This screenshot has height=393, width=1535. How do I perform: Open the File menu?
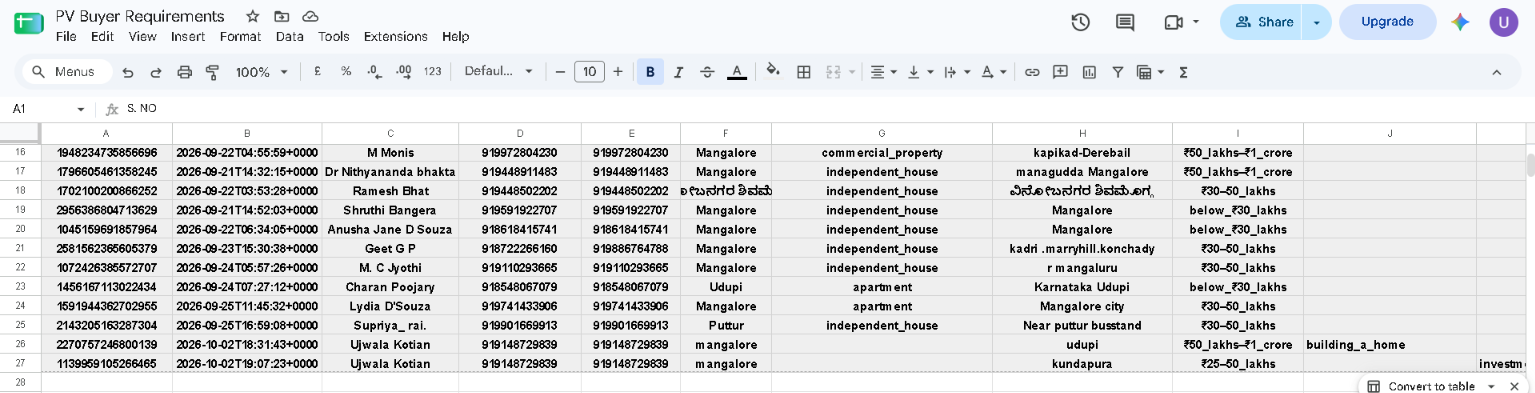point(66,37)
